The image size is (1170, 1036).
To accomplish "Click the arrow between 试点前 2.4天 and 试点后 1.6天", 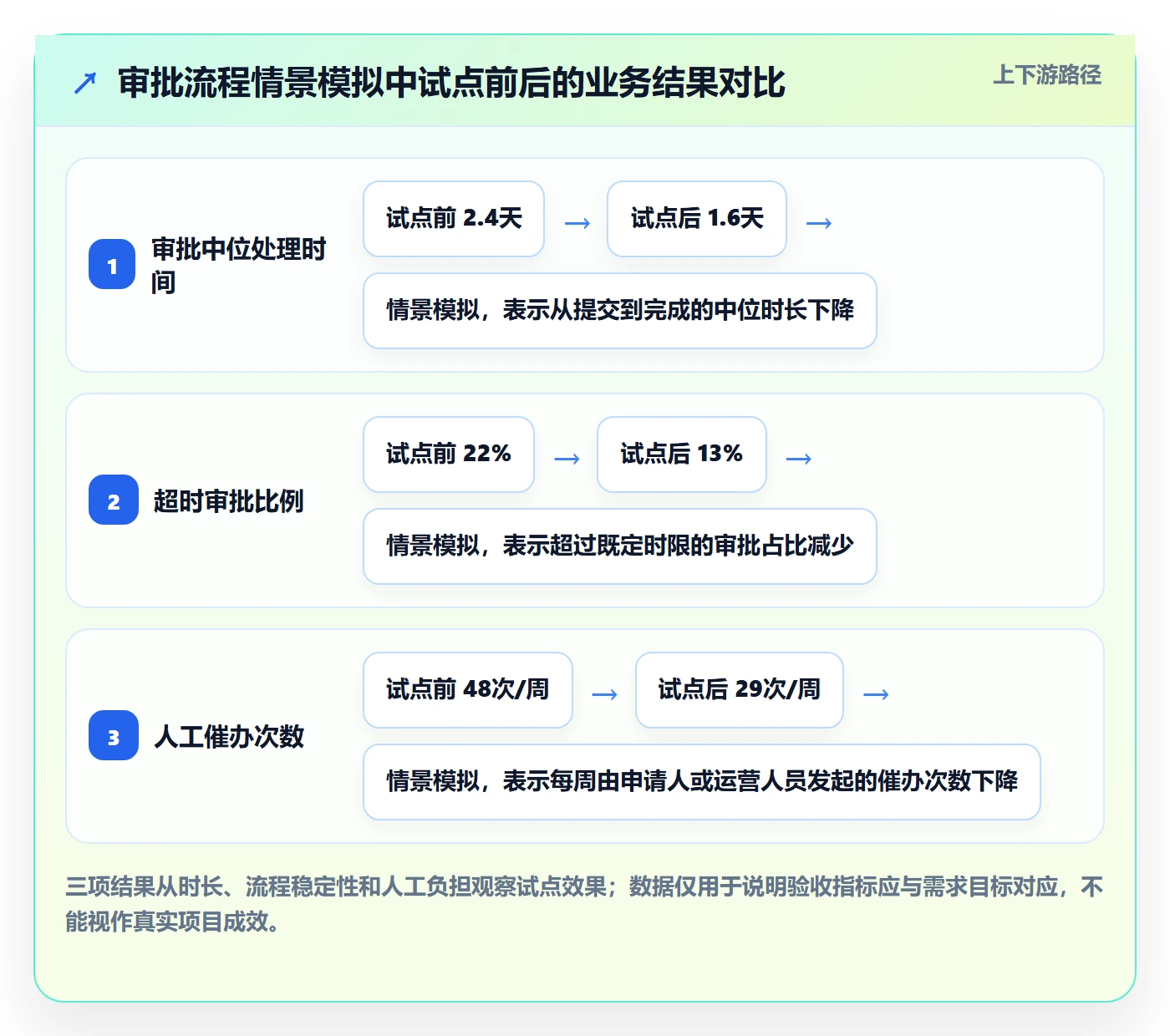I will [x=577, y=222].
